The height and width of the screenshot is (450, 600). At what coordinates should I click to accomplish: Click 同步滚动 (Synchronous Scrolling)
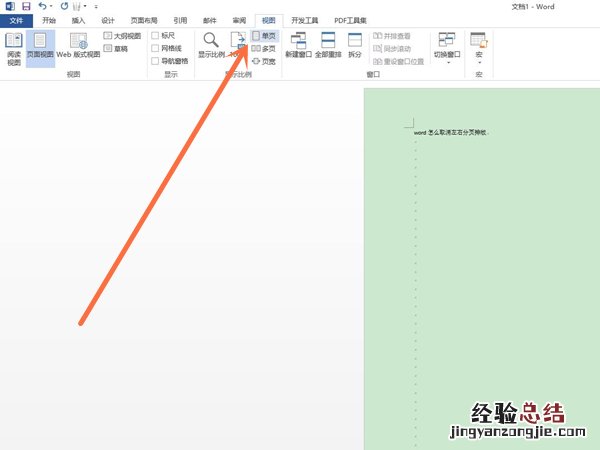click(x=392, y=49)
